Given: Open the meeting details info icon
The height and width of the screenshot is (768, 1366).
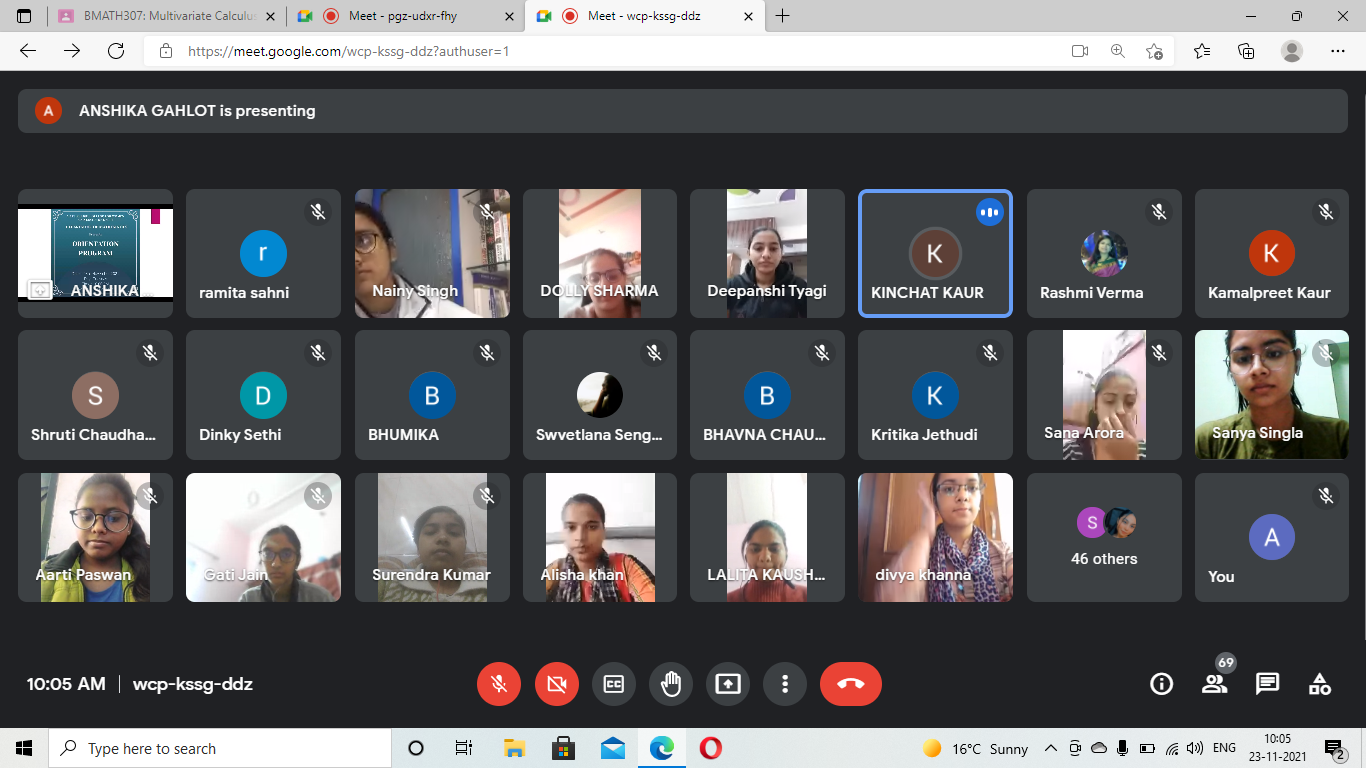Looking at the screenshot, I should 1161,684.
